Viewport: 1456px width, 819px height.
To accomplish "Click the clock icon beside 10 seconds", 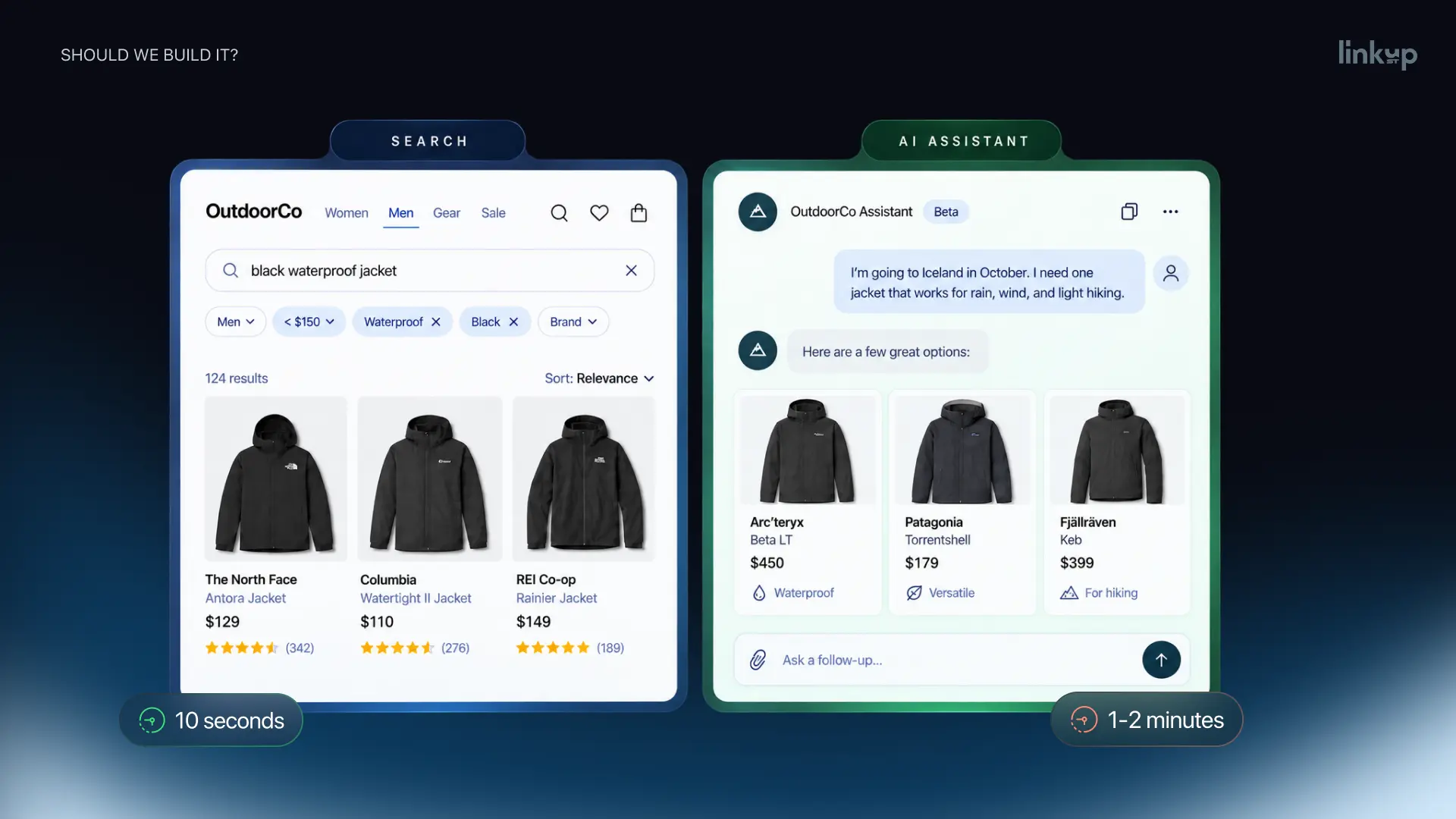I will click(x=152, y=720).
